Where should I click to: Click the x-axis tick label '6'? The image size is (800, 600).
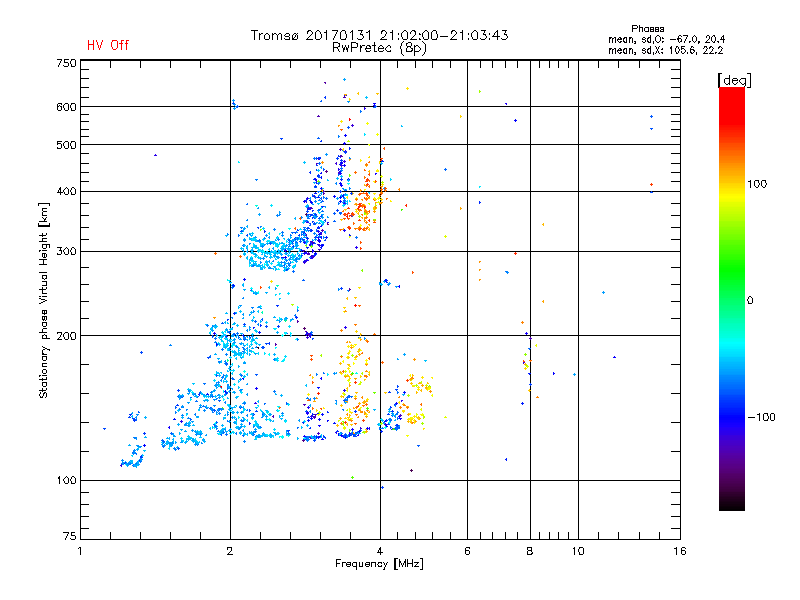467,551
